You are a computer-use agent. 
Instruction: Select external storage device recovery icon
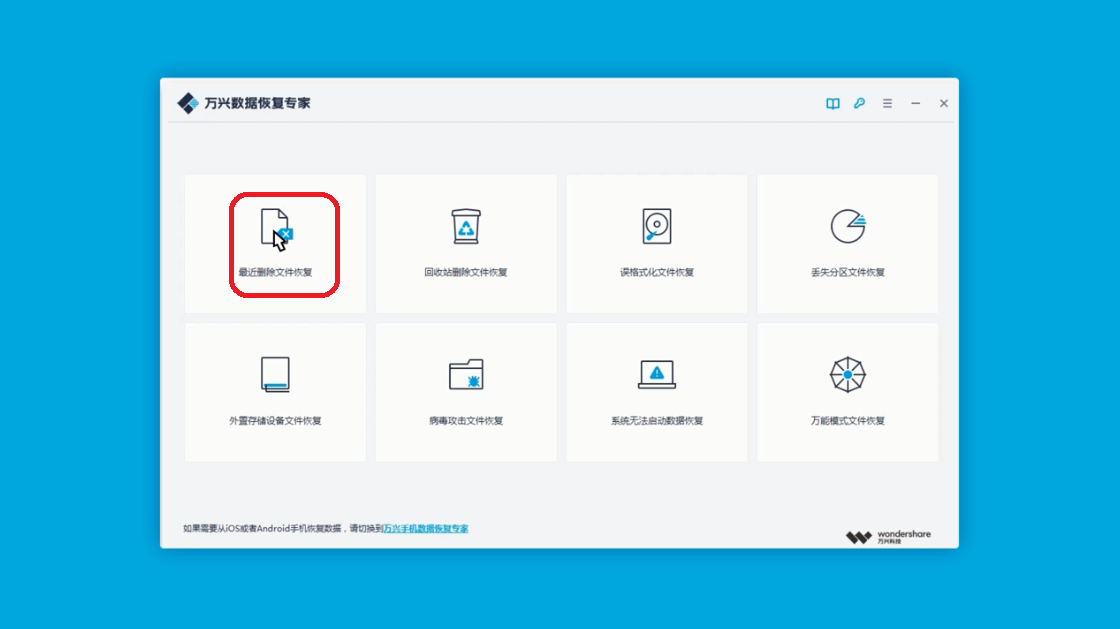[275, 374]
